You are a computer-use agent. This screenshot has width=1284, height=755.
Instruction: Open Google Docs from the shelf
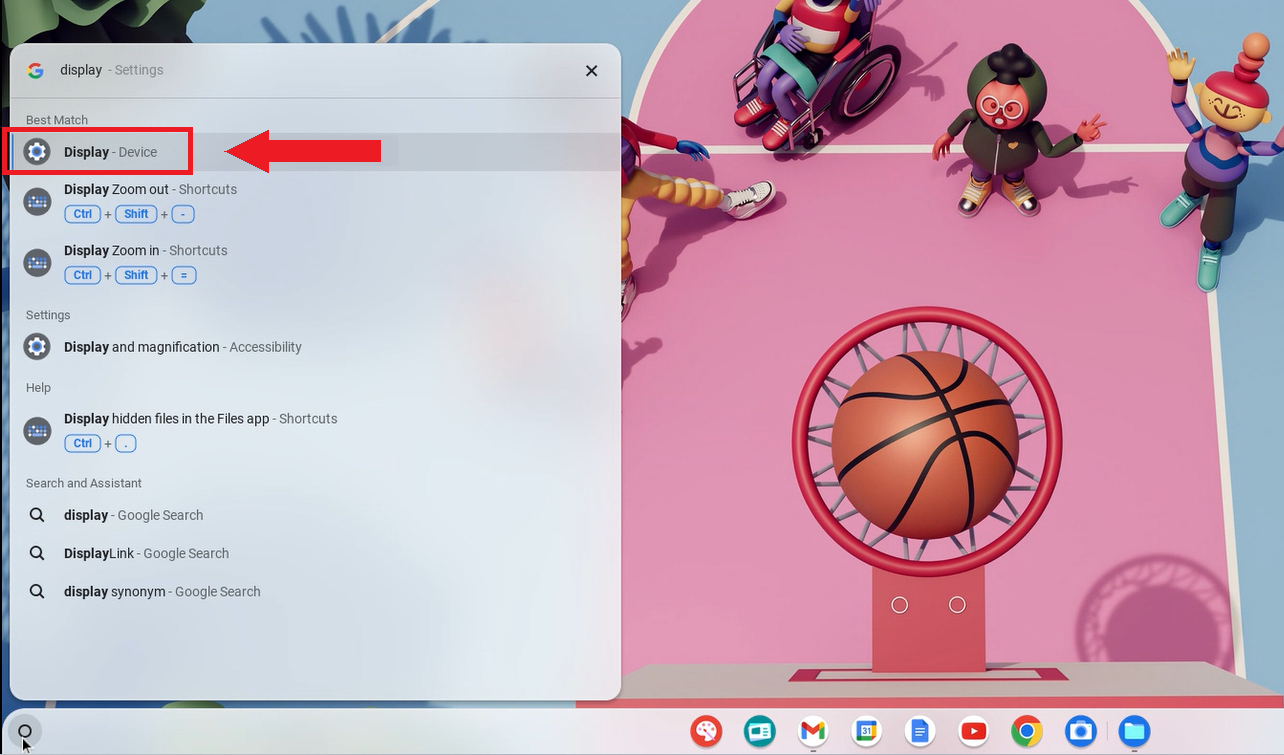(x=920, y=732)
